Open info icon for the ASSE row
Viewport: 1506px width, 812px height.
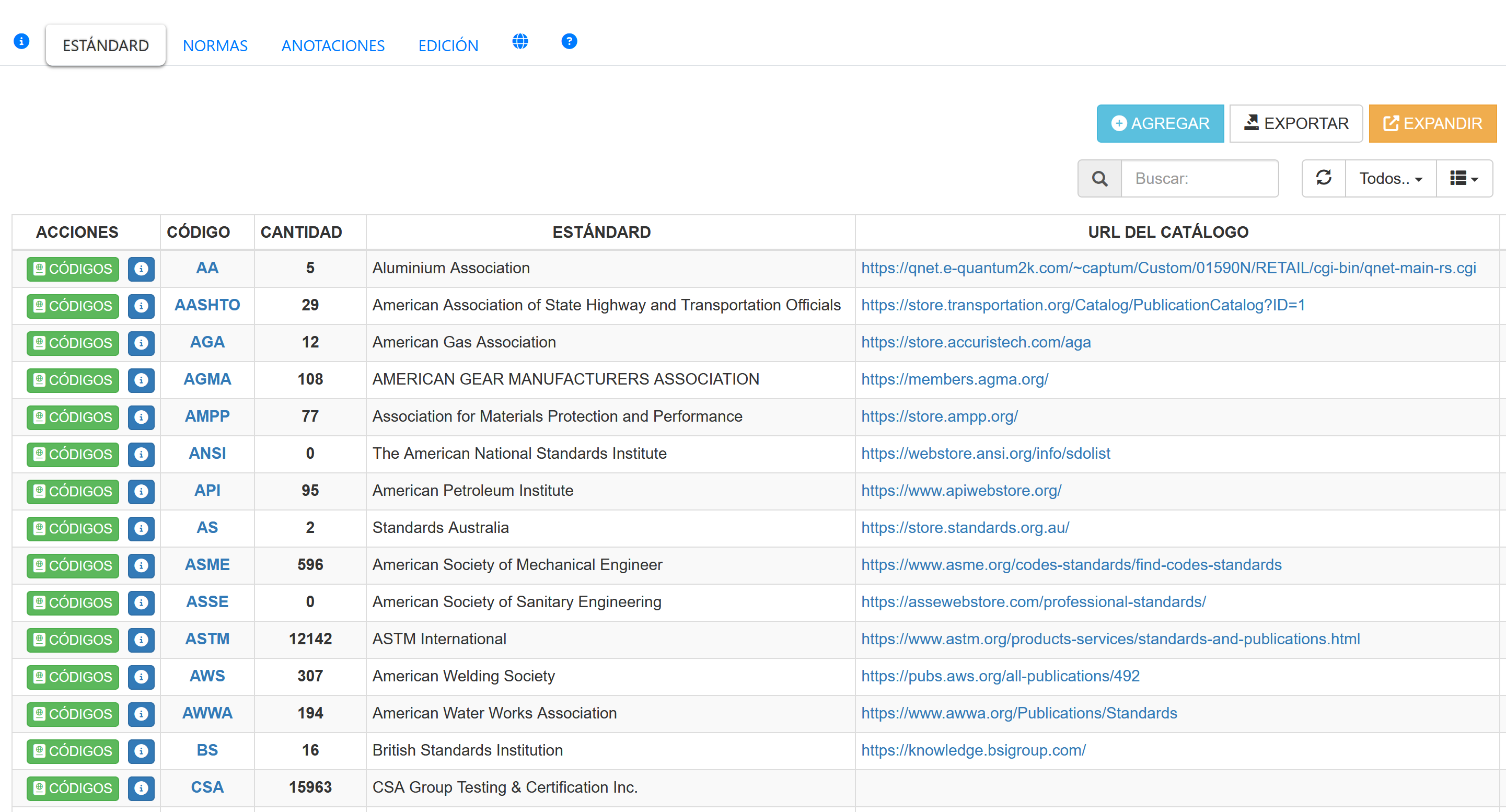[141, 602]
